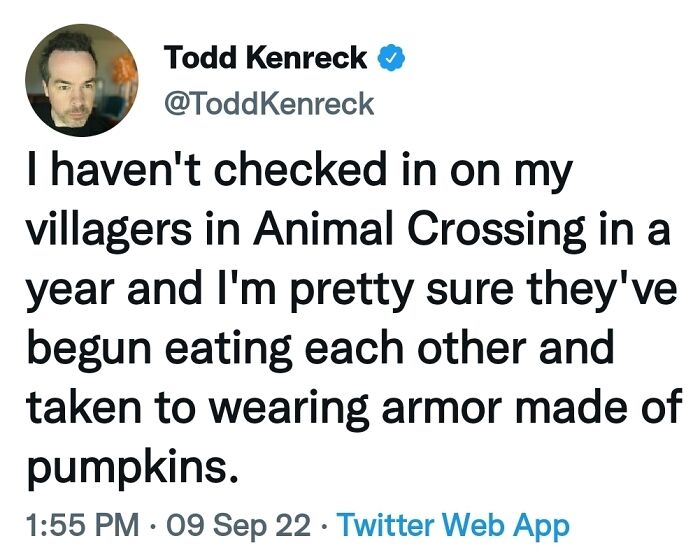The height and width of the screenshot is (557, 700).
Task: Open the Twitter Web App source link
Action: 452,526
